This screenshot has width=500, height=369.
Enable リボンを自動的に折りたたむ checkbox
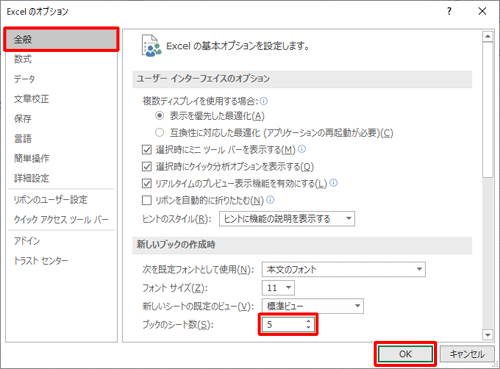click(147, 200)
